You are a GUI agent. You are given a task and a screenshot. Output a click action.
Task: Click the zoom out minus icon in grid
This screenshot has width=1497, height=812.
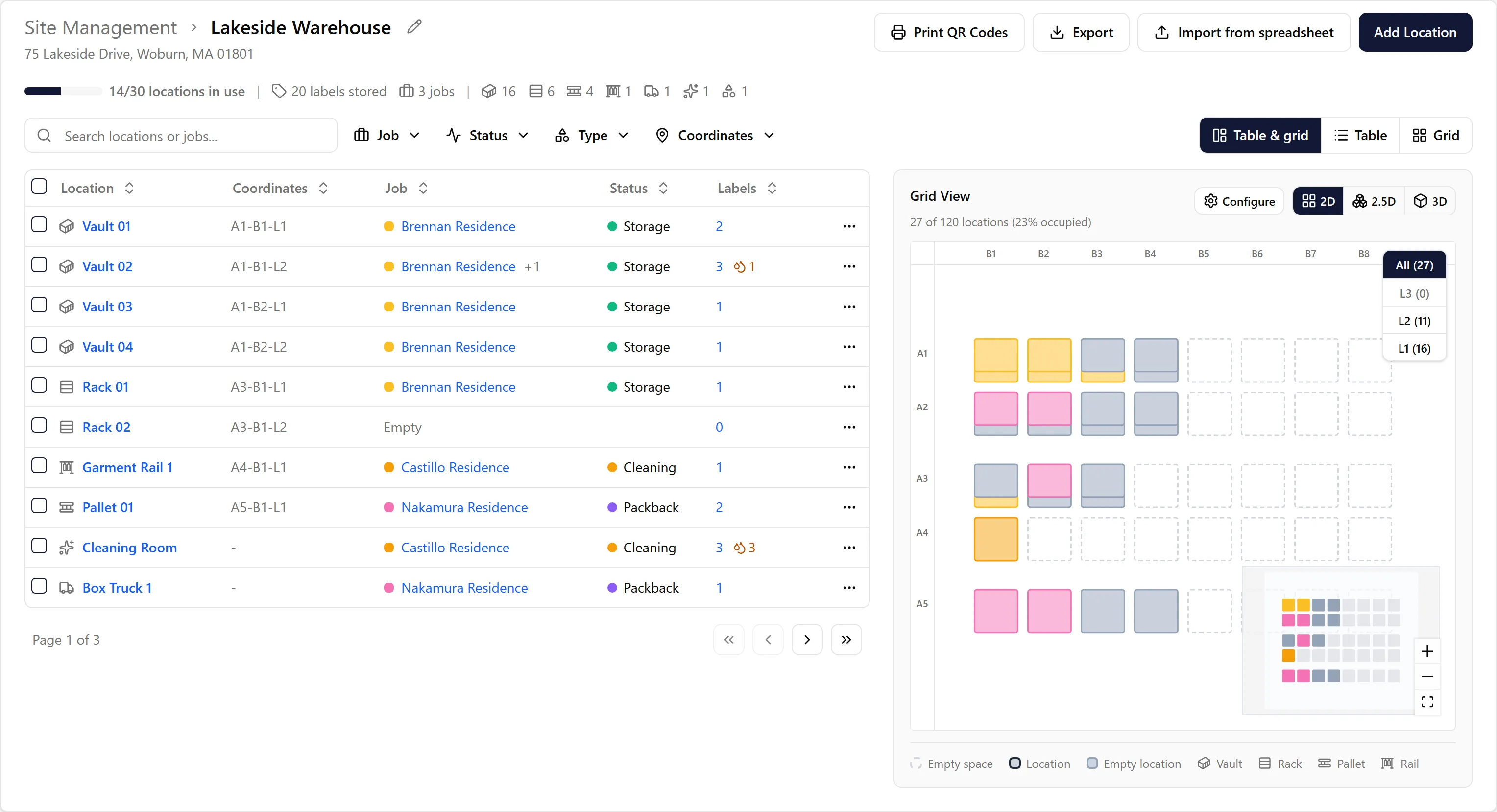coord(1427,677)
